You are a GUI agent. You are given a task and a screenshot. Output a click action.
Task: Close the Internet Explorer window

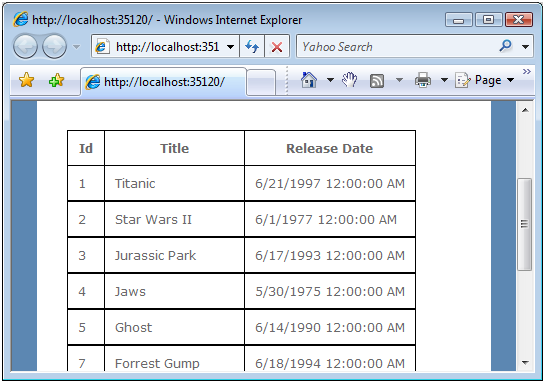[x=519, y=20]
